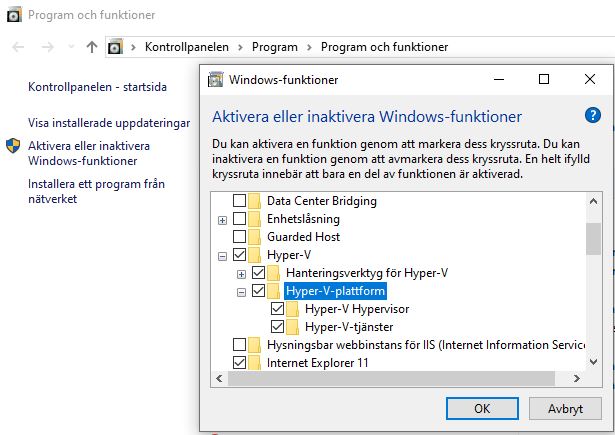Image resolution: width=615 pixels, height=435 pixels.
Task: Click the vertical scrollbar thumb
Action: pos(593,239)
